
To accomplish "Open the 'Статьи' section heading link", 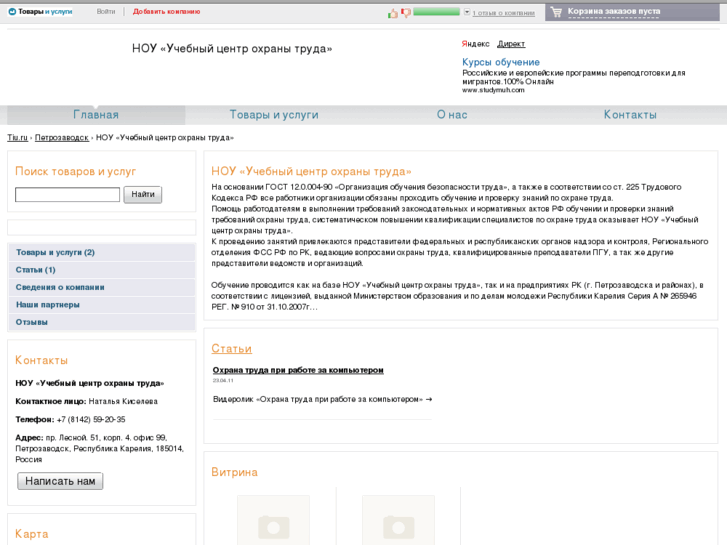I will coord(231,349).
